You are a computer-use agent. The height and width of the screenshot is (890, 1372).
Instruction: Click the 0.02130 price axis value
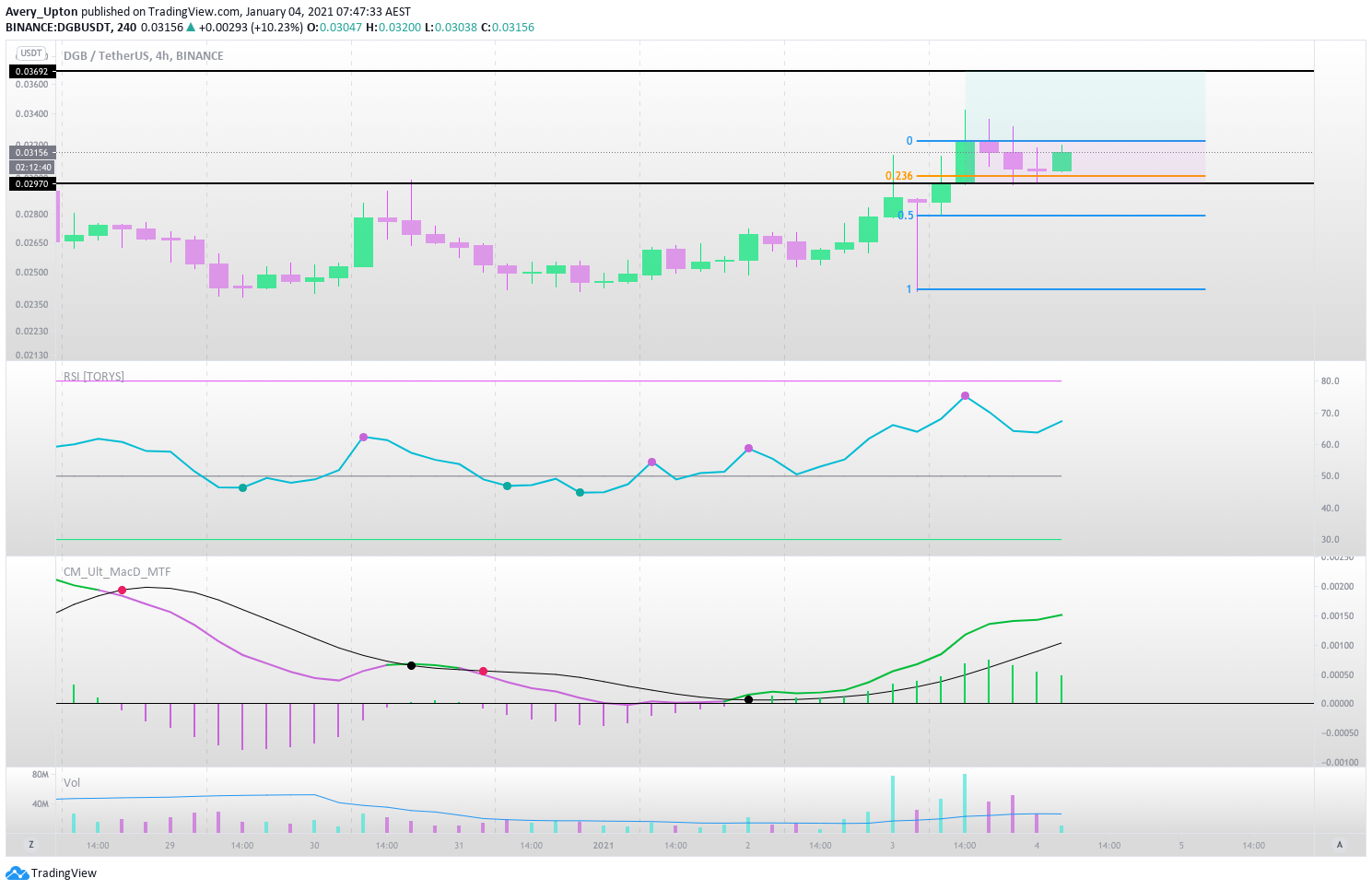click(x=32, y=355)
